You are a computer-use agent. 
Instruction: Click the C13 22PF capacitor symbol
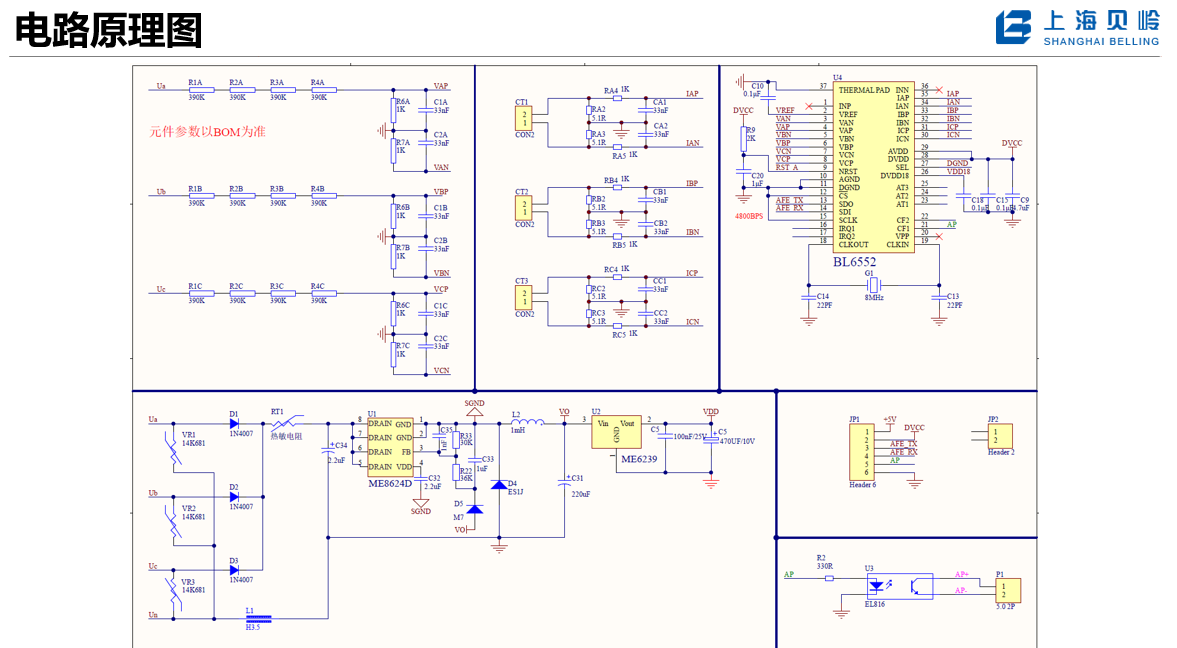click(x=939, y=297)
